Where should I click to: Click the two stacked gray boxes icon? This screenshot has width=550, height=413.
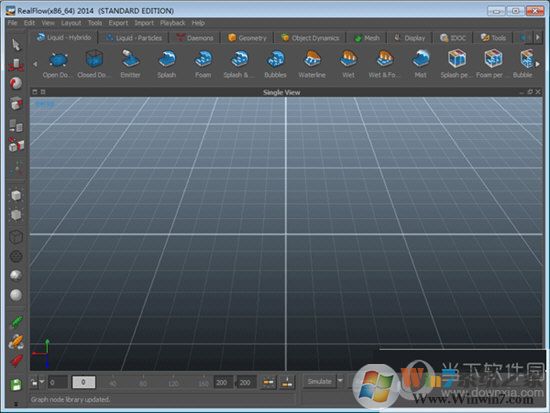[16, 125]
